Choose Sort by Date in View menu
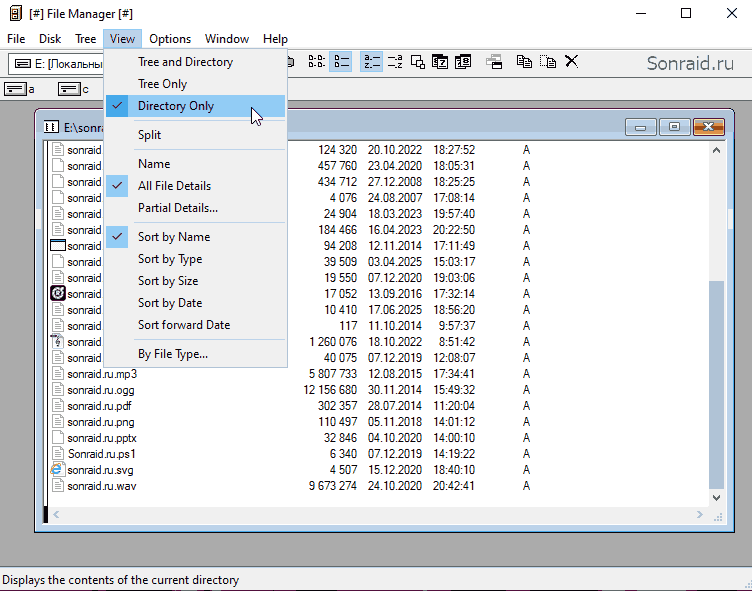Image resolution: width=752 pixels, height=591 pixels. click(196, 303)
